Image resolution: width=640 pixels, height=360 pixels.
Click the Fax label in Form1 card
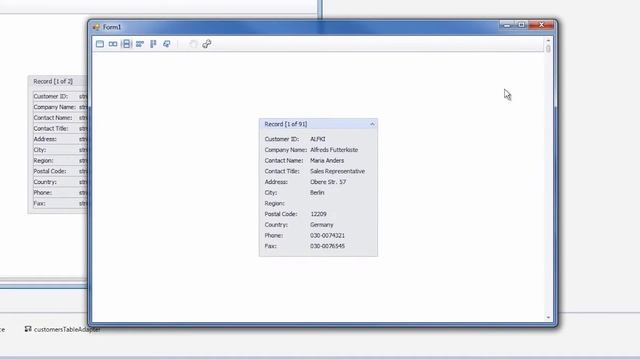tap(271, 246)
